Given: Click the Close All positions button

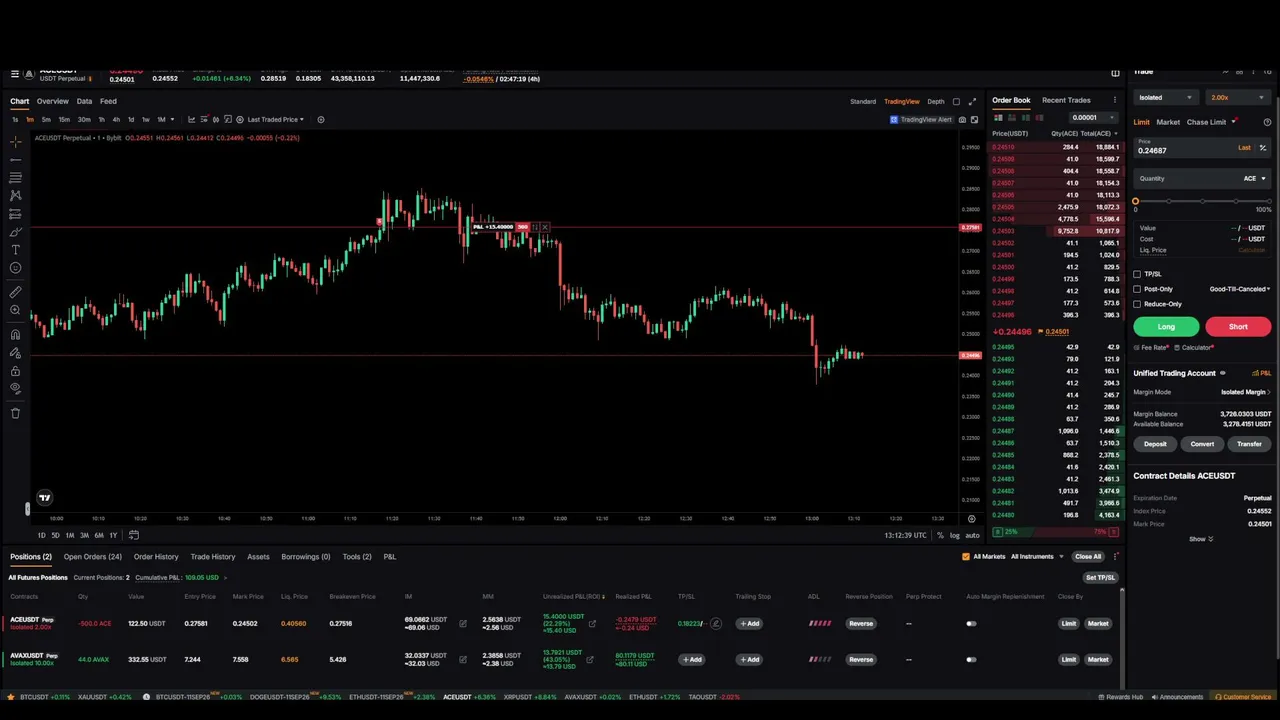Looking at the screenshot, I should coord(1088,557).
